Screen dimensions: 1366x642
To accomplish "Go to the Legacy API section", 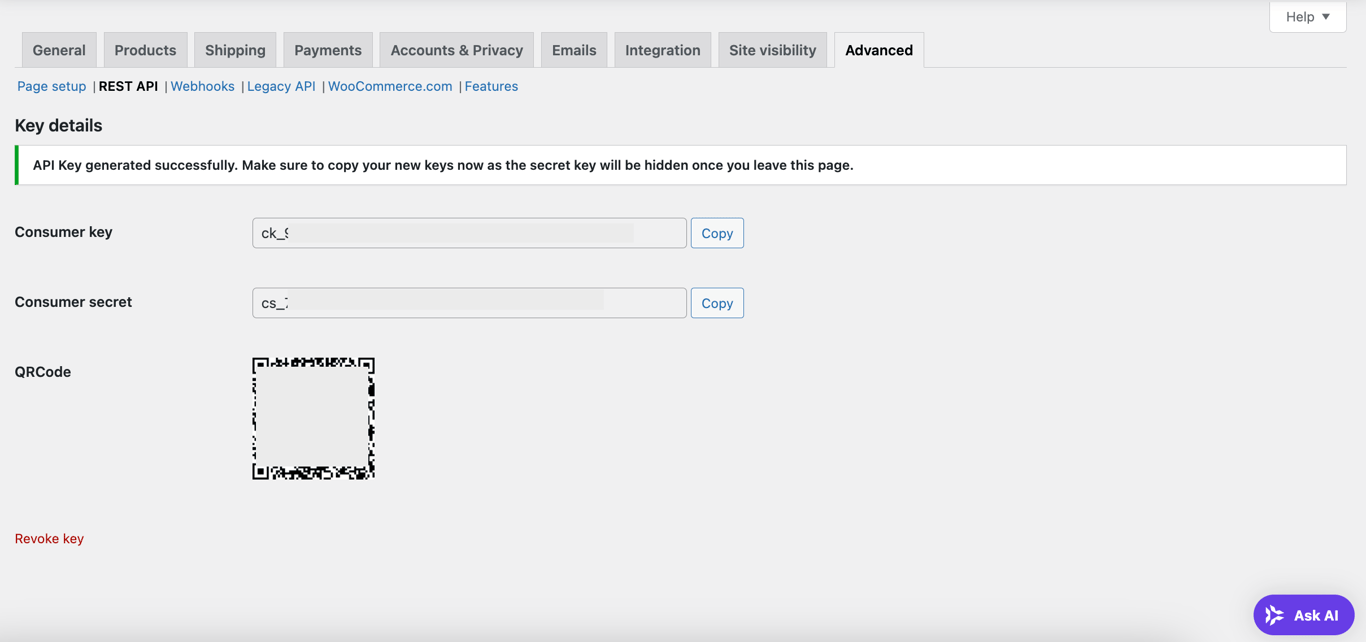I will (281, 86).
